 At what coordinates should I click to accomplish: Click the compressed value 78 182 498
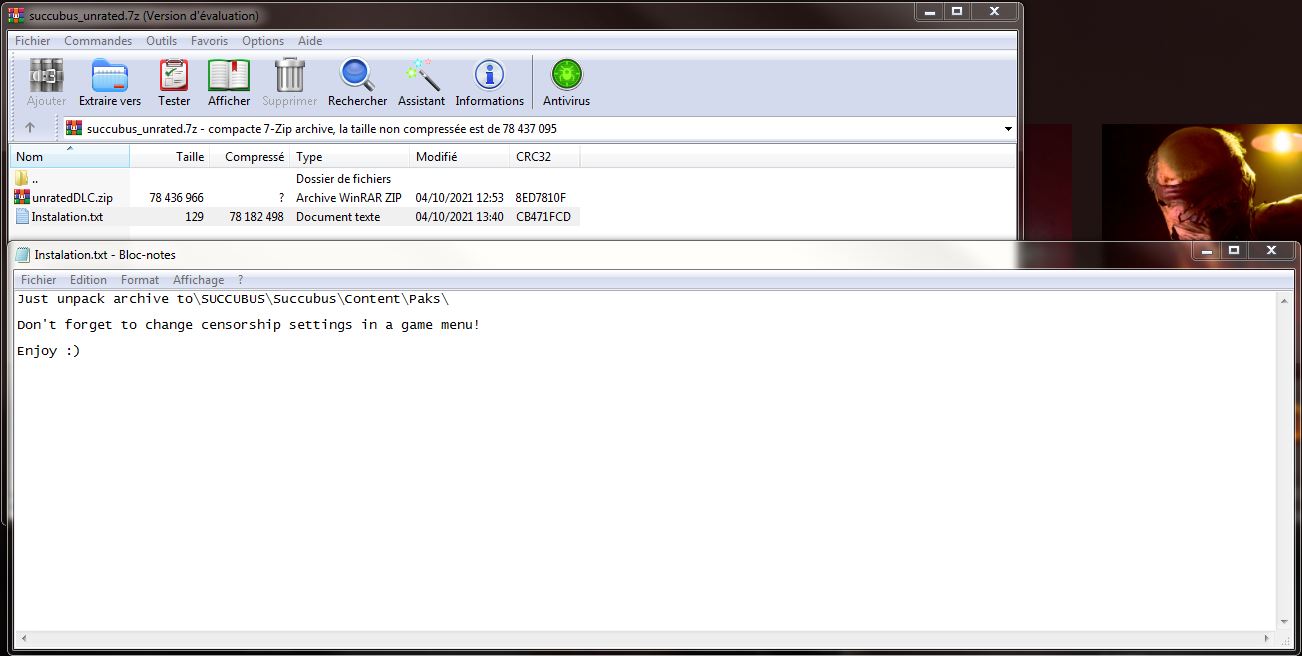[x=256, y=217]
